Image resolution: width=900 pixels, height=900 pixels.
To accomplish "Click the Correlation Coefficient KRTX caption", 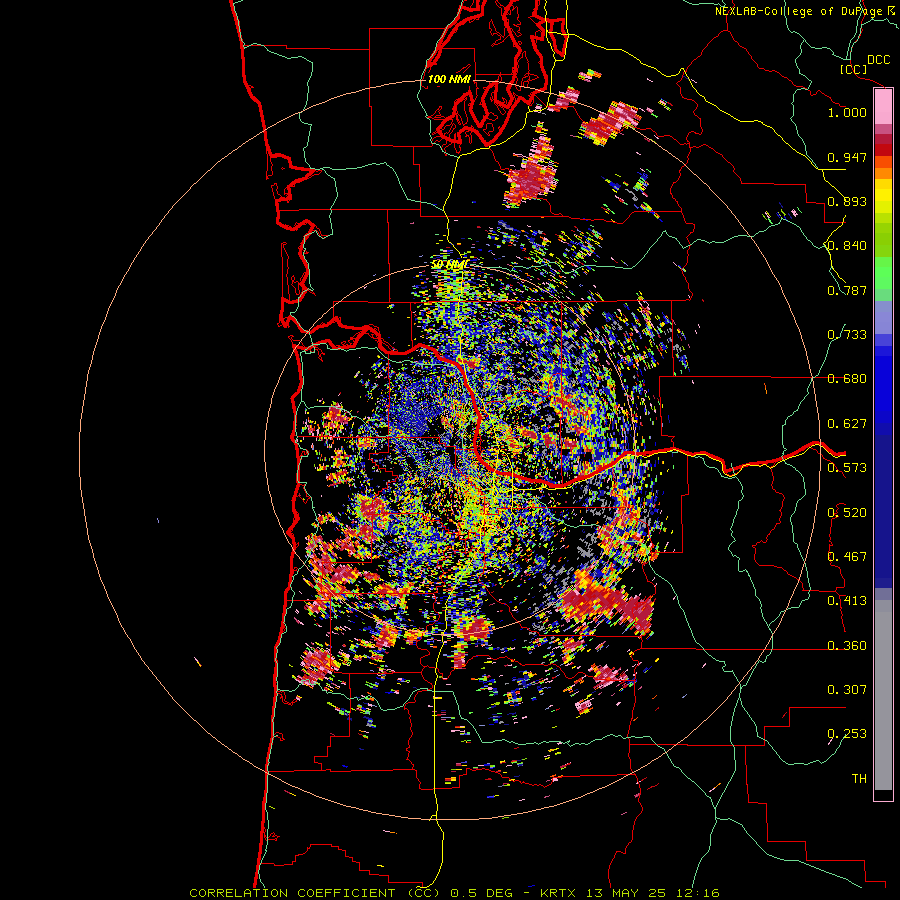I will [454, 893].
